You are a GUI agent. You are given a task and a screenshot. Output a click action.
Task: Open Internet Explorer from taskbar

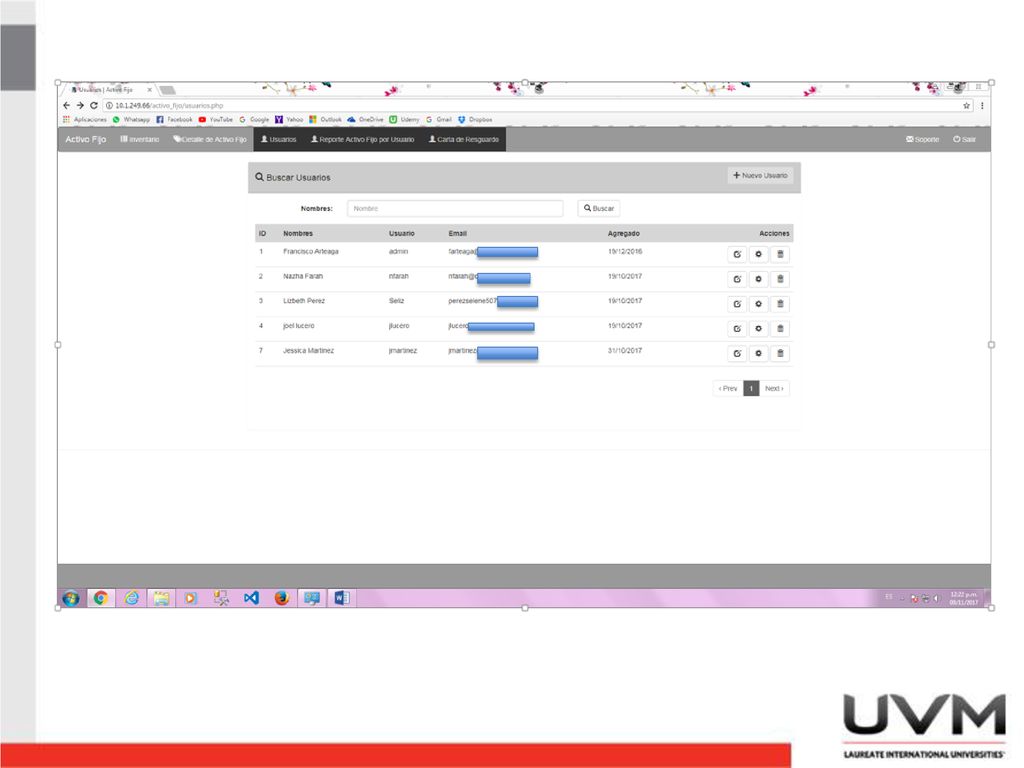click(x=131, y=598)
